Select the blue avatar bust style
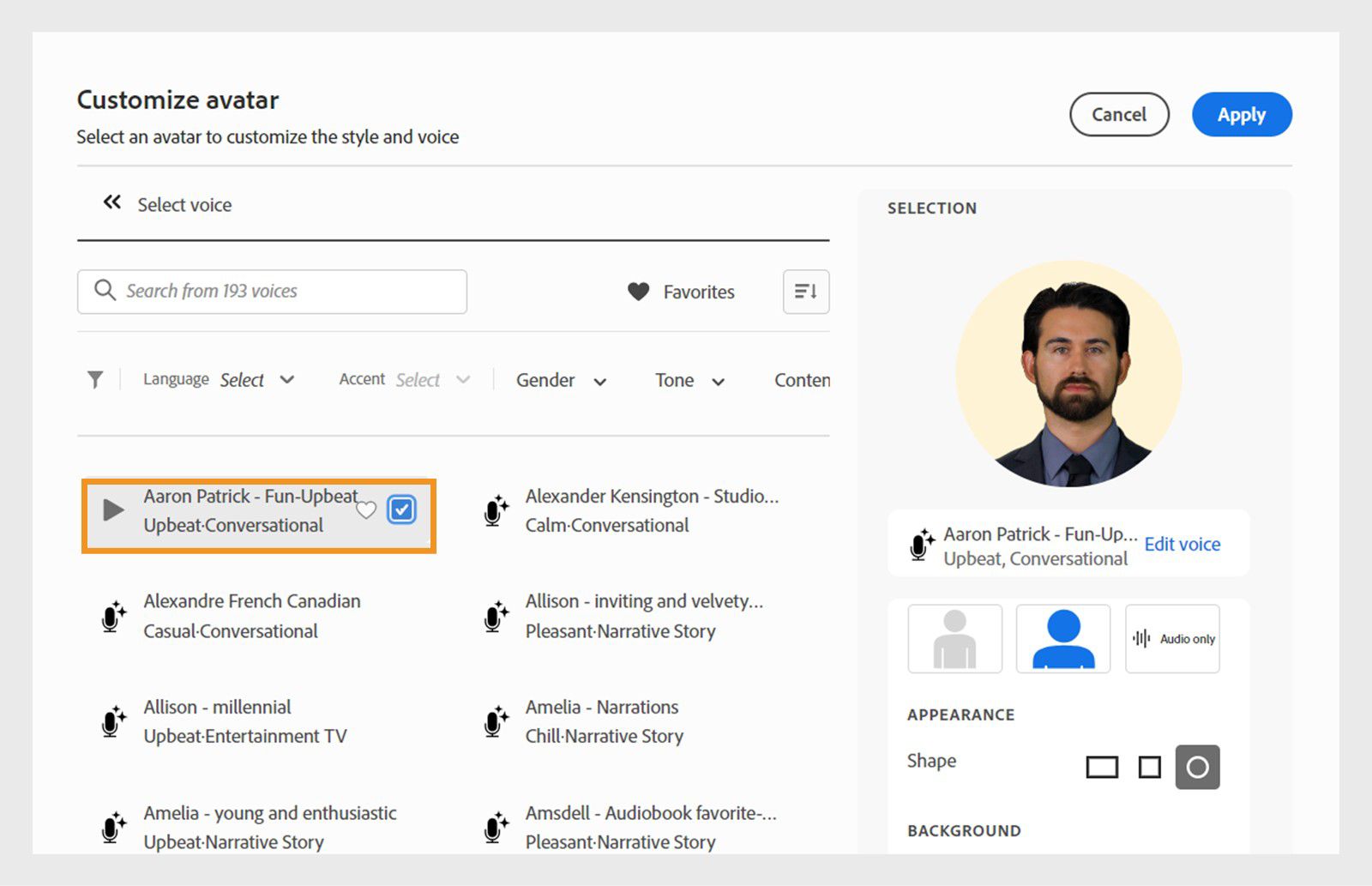1372x886 pixels. 1063,639
